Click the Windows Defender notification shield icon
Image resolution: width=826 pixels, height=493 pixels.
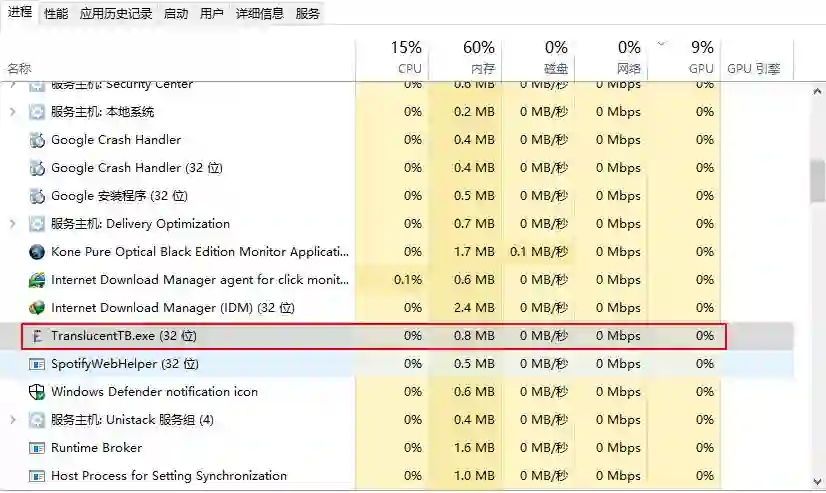click(38, 392)
